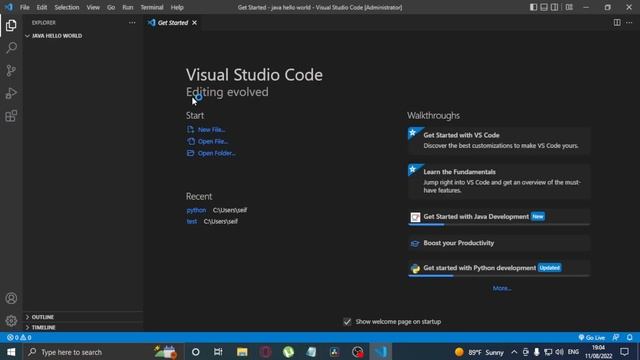This screenshot has height=360, width=640.
Task: Open the View menu
Action: [93, 7]
